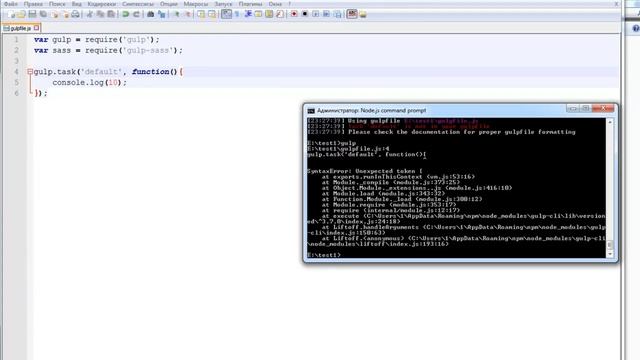Toggle the Document Map icon

point(269,14)
